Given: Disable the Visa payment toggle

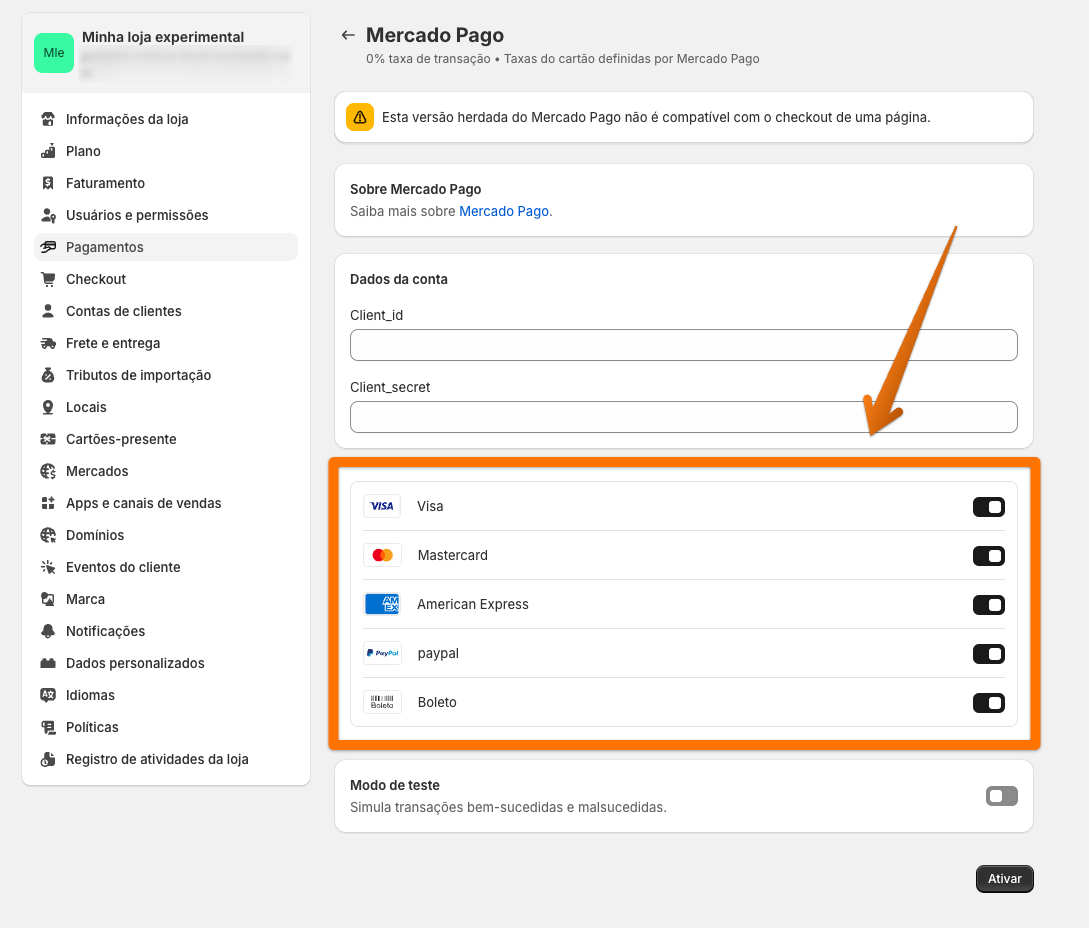Looking at the screenshot, I should tap(988, 507).
